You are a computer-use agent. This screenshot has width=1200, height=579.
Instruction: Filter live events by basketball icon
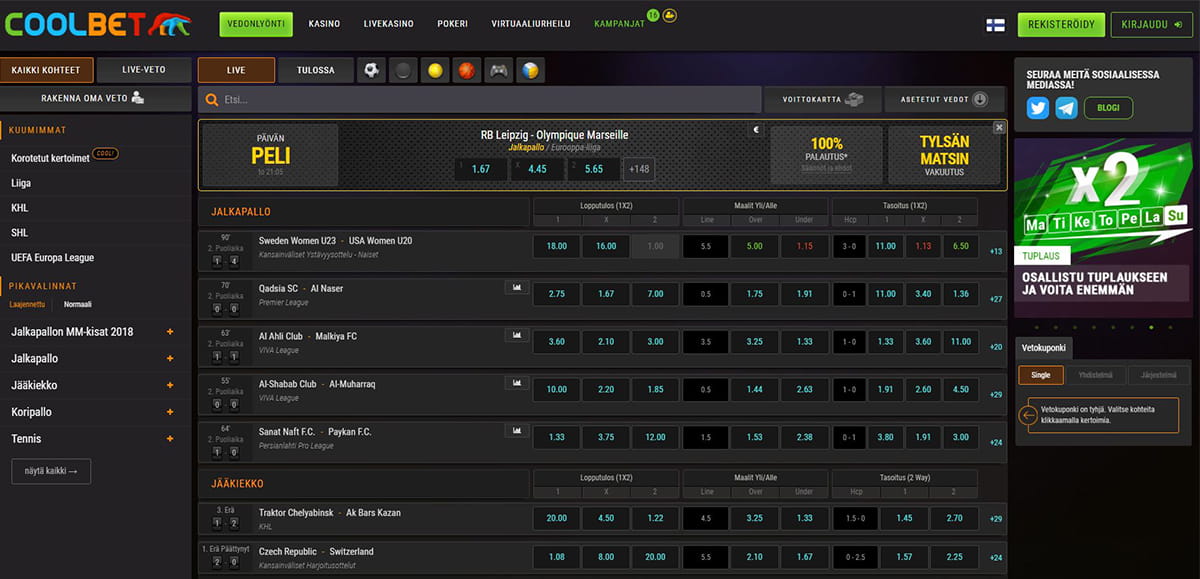point(467,71)
